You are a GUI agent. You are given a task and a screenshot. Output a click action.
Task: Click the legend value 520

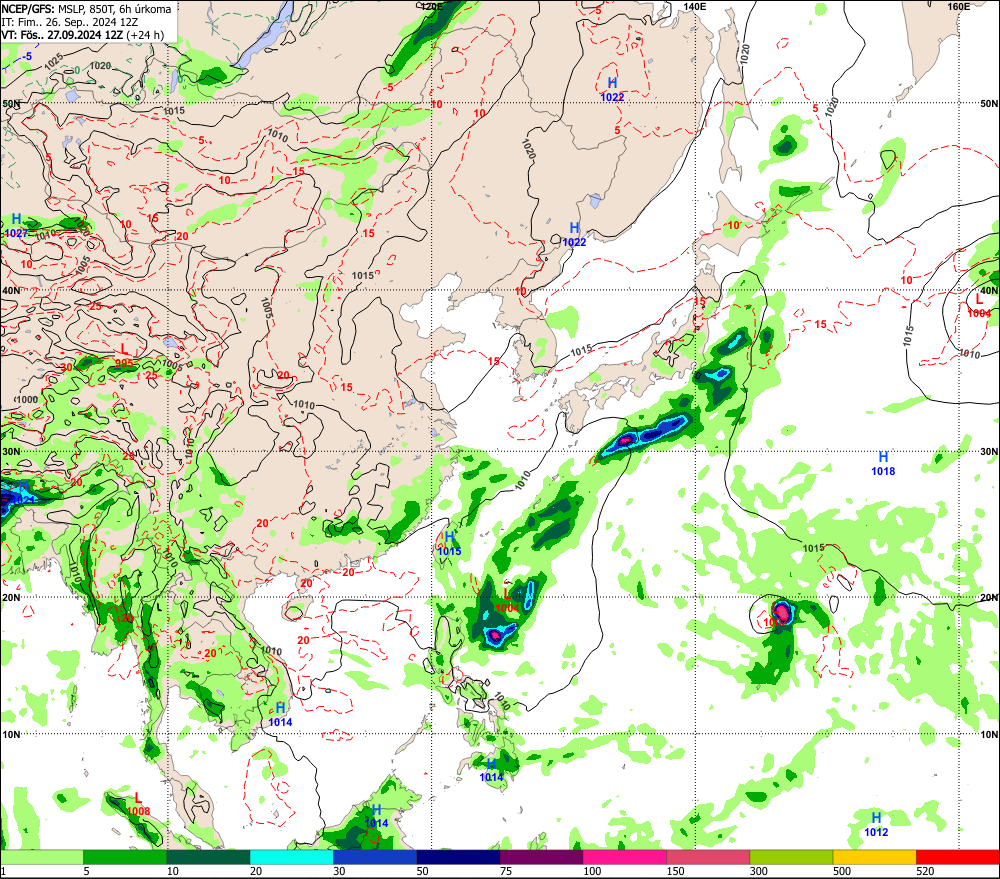(x=925, y=871)
